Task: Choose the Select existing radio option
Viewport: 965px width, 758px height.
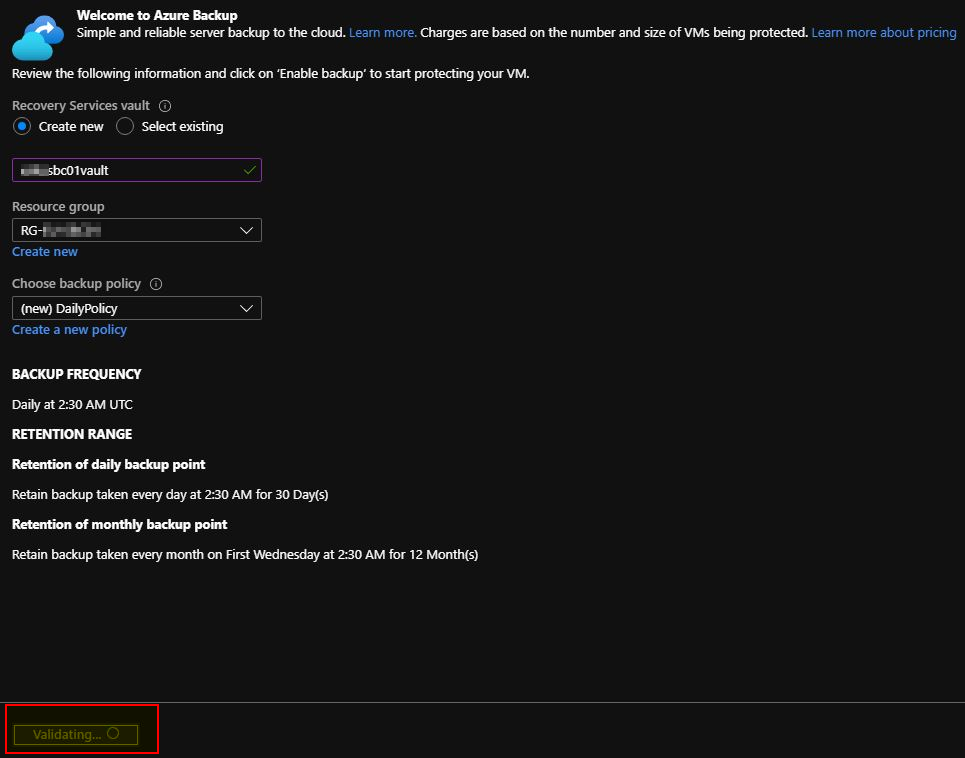Action: [x=125, y=127]
